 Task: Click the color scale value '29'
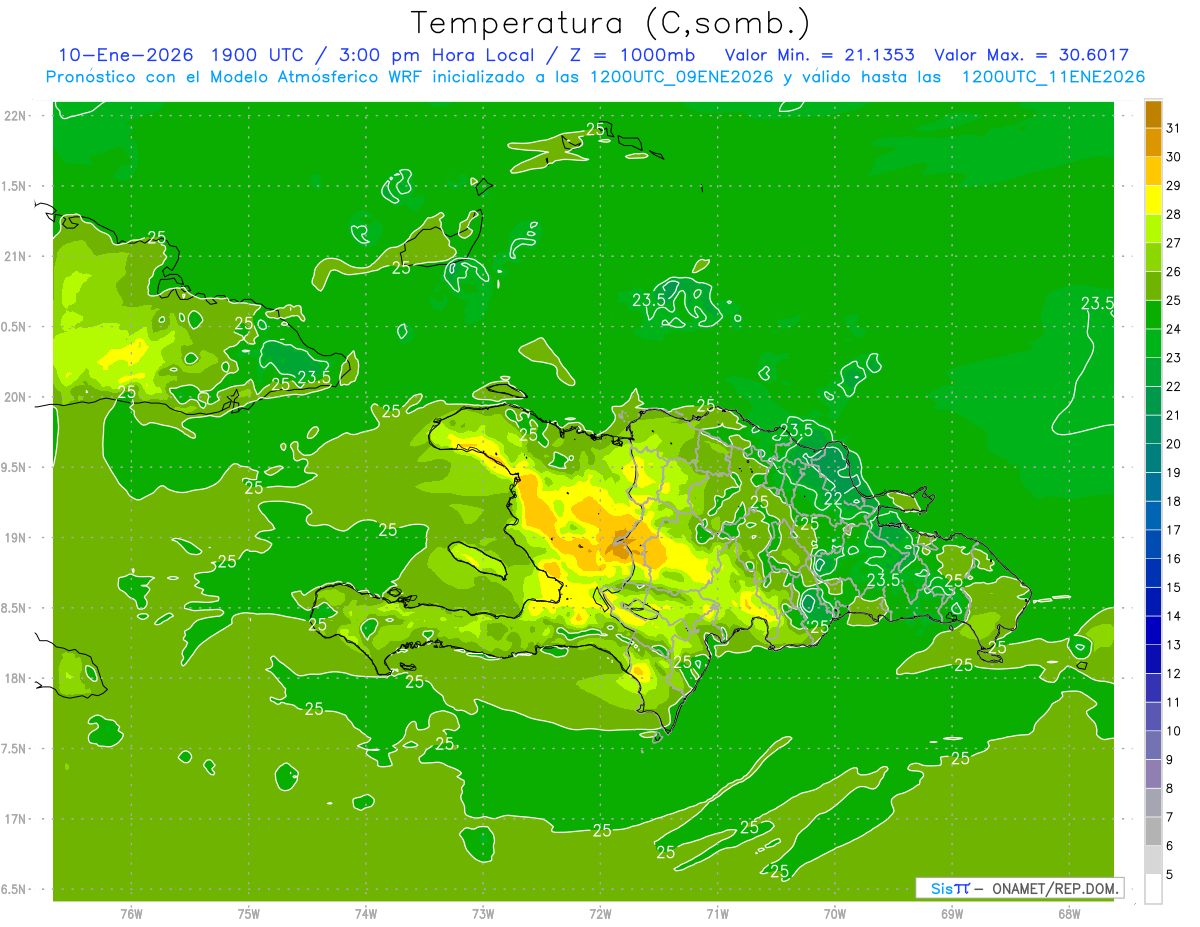pyautogui.click(x=1174, y=186)
